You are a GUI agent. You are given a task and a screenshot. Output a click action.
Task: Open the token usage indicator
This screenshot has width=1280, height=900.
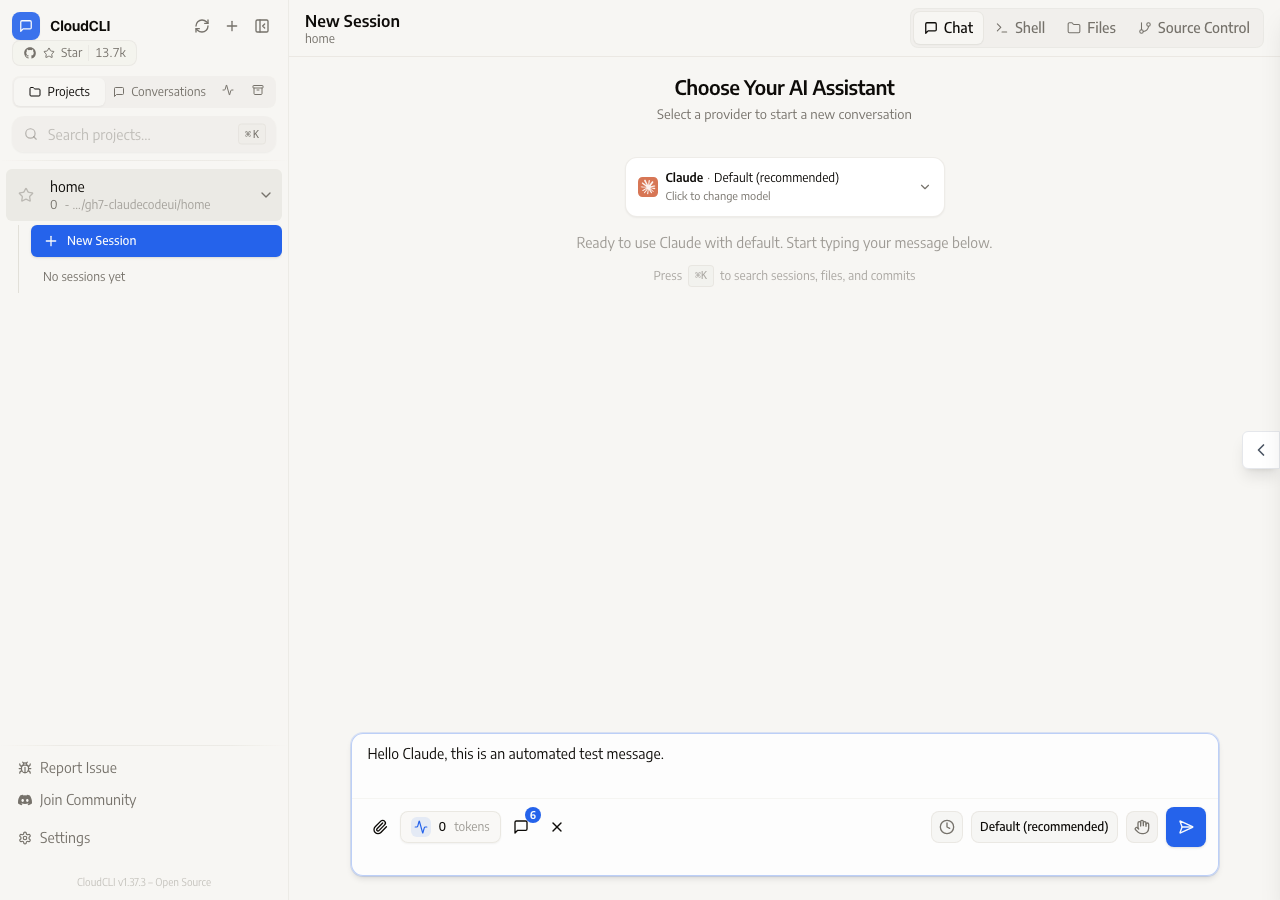point(450,827)
